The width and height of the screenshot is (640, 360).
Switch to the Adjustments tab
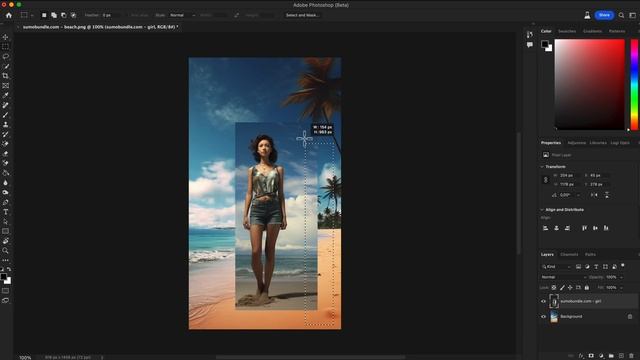pyautogui.click(x=577, y=143)
